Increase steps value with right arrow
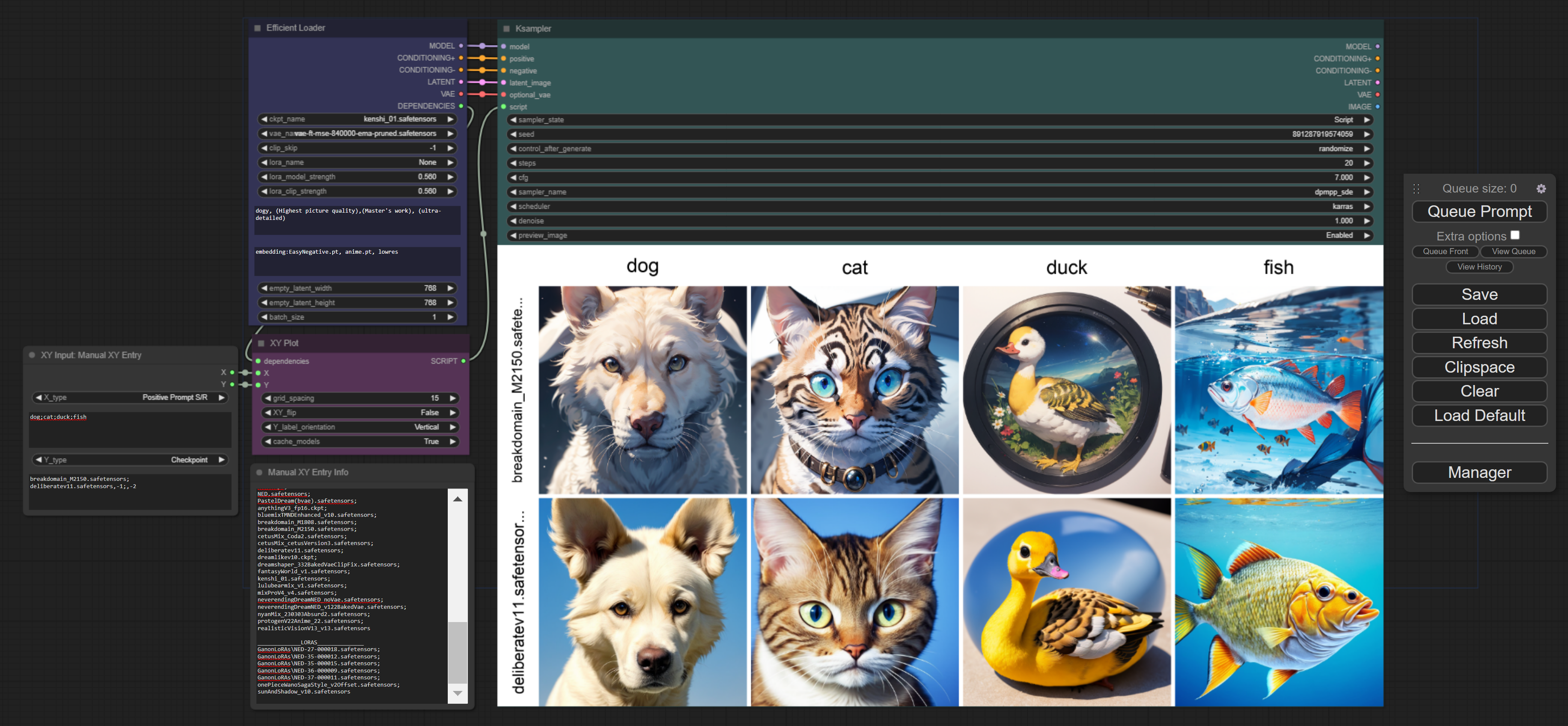The height and width of the screenshot is (726, 1568). tap(1366, 163)
